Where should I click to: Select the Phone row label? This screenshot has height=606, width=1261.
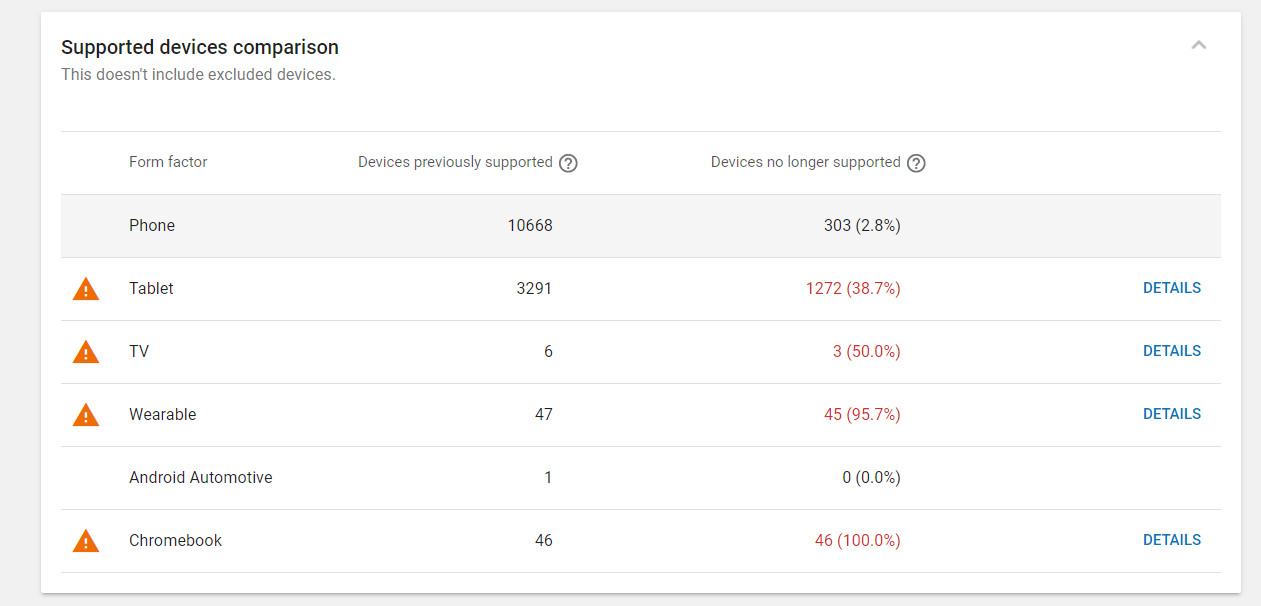(152, 226)
